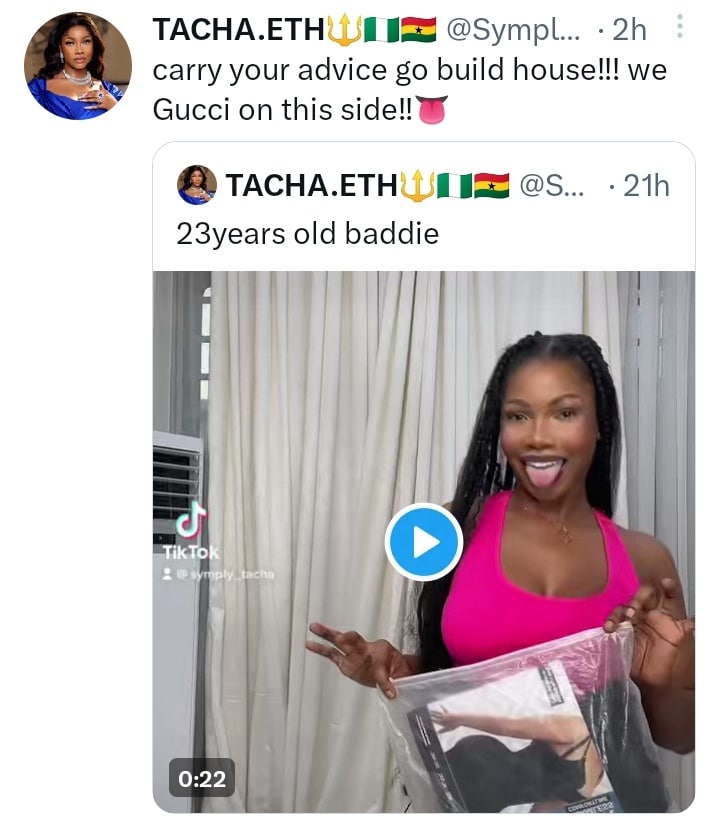The height and width of the screenshot is (819, 720).
Task: Click the Nigerian flag emoji on main tweet
Action: click(381, 30)
